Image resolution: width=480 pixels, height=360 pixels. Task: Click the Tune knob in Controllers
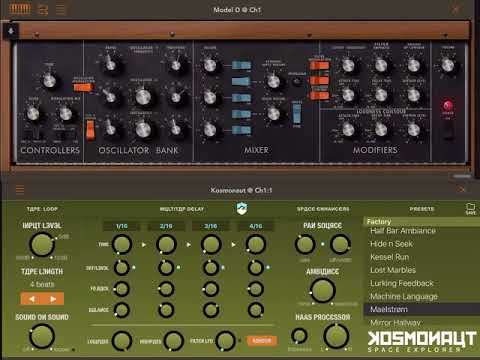click(49, 81)
